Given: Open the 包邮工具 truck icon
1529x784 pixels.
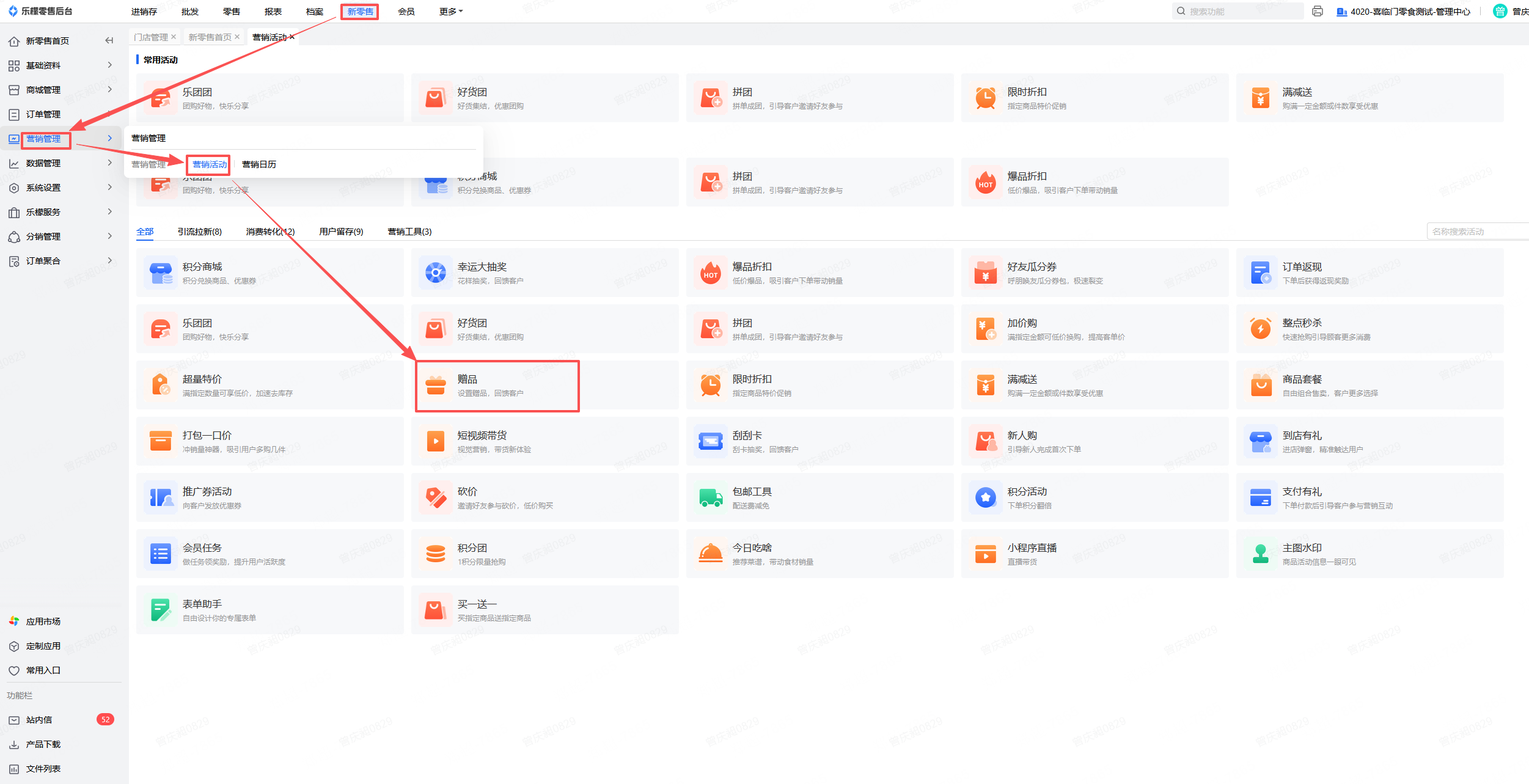Looking at the screenshot, I should pos(710,497).
